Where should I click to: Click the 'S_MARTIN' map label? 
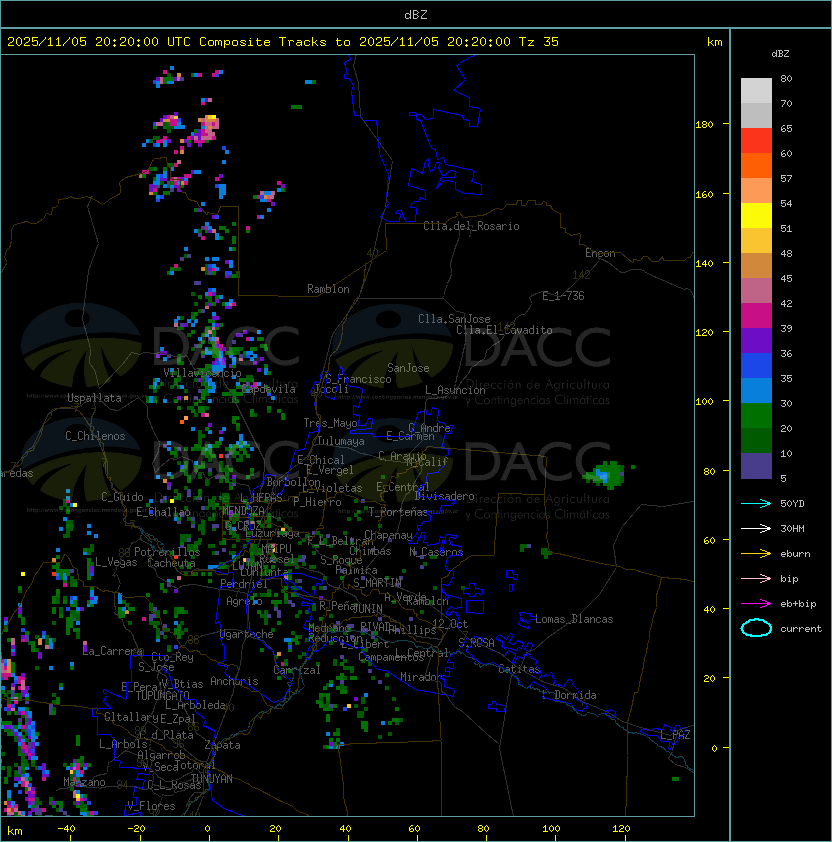click(x=377, y=583)
